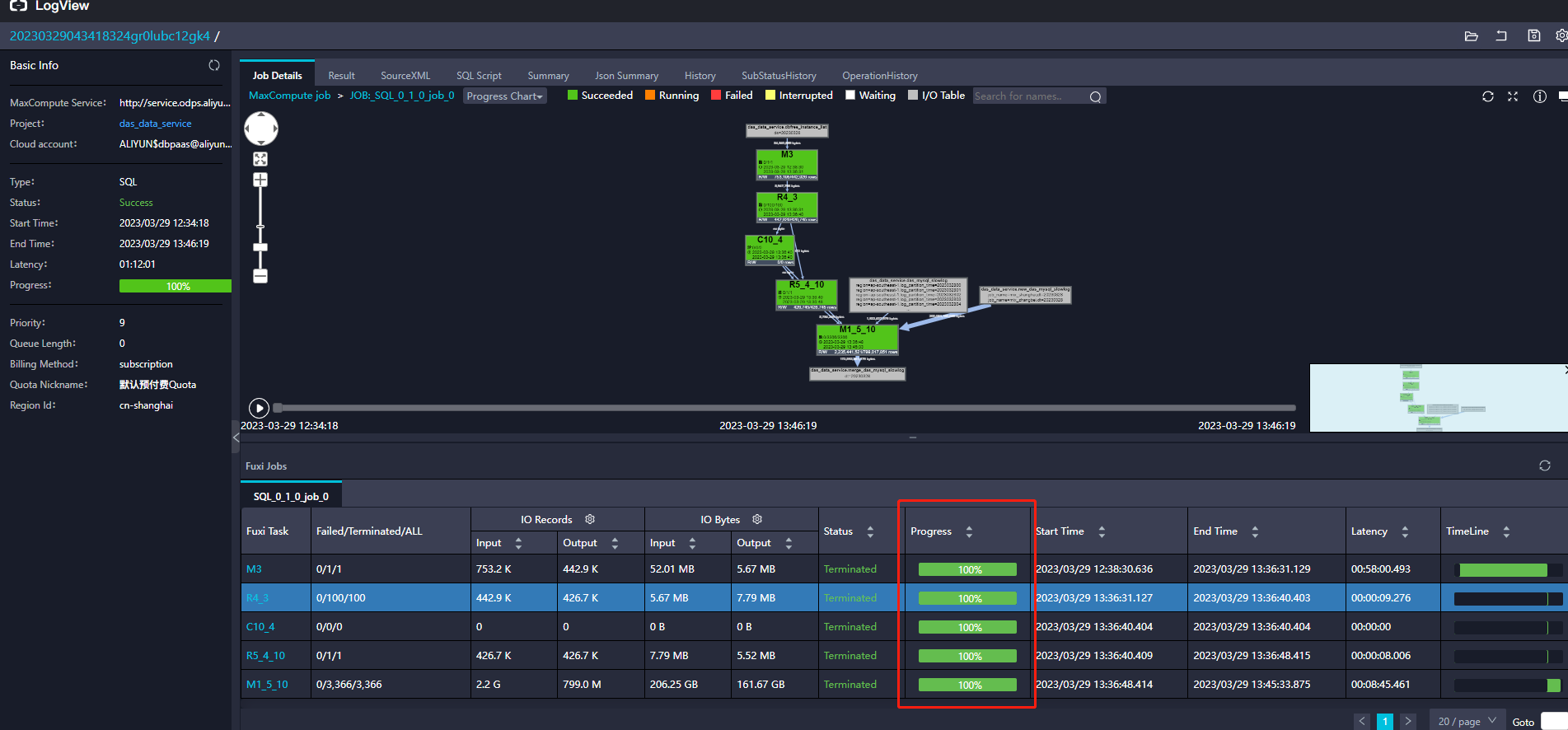Toggle Waiting legend filter
Viewport: 1568px width, 730px height.
(870, 96)
